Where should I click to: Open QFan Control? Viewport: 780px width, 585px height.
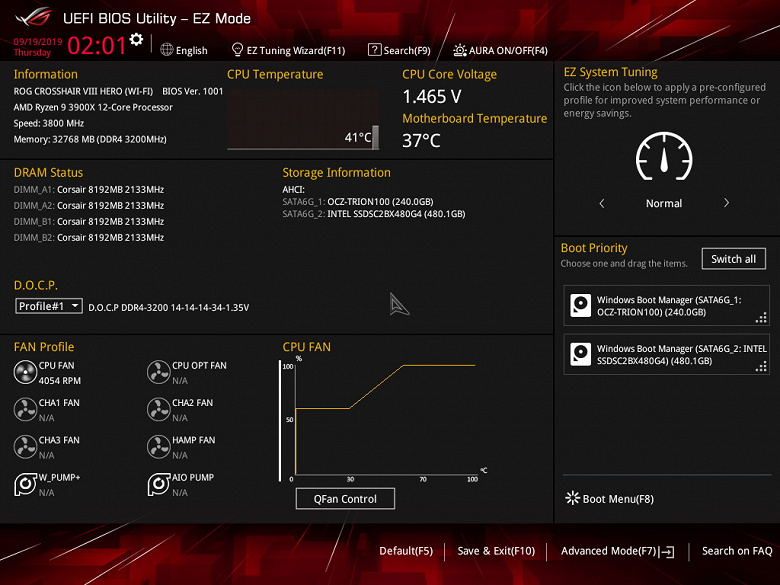[345, 498]
